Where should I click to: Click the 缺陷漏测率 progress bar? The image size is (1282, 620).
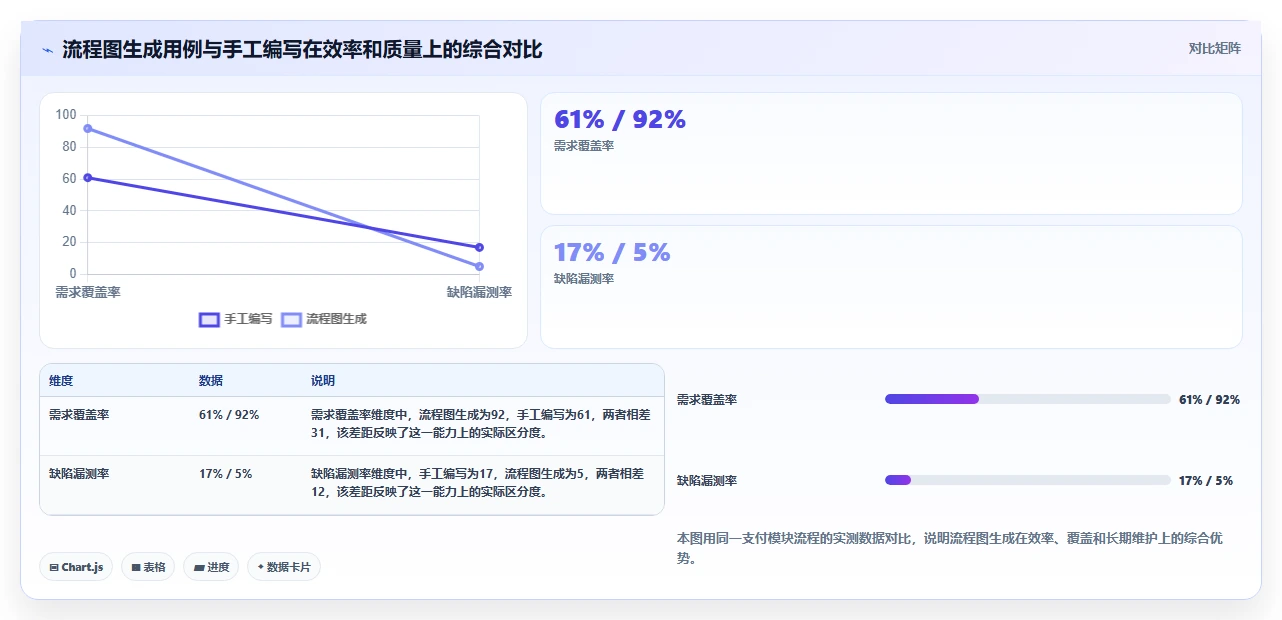coord(1027,480)
